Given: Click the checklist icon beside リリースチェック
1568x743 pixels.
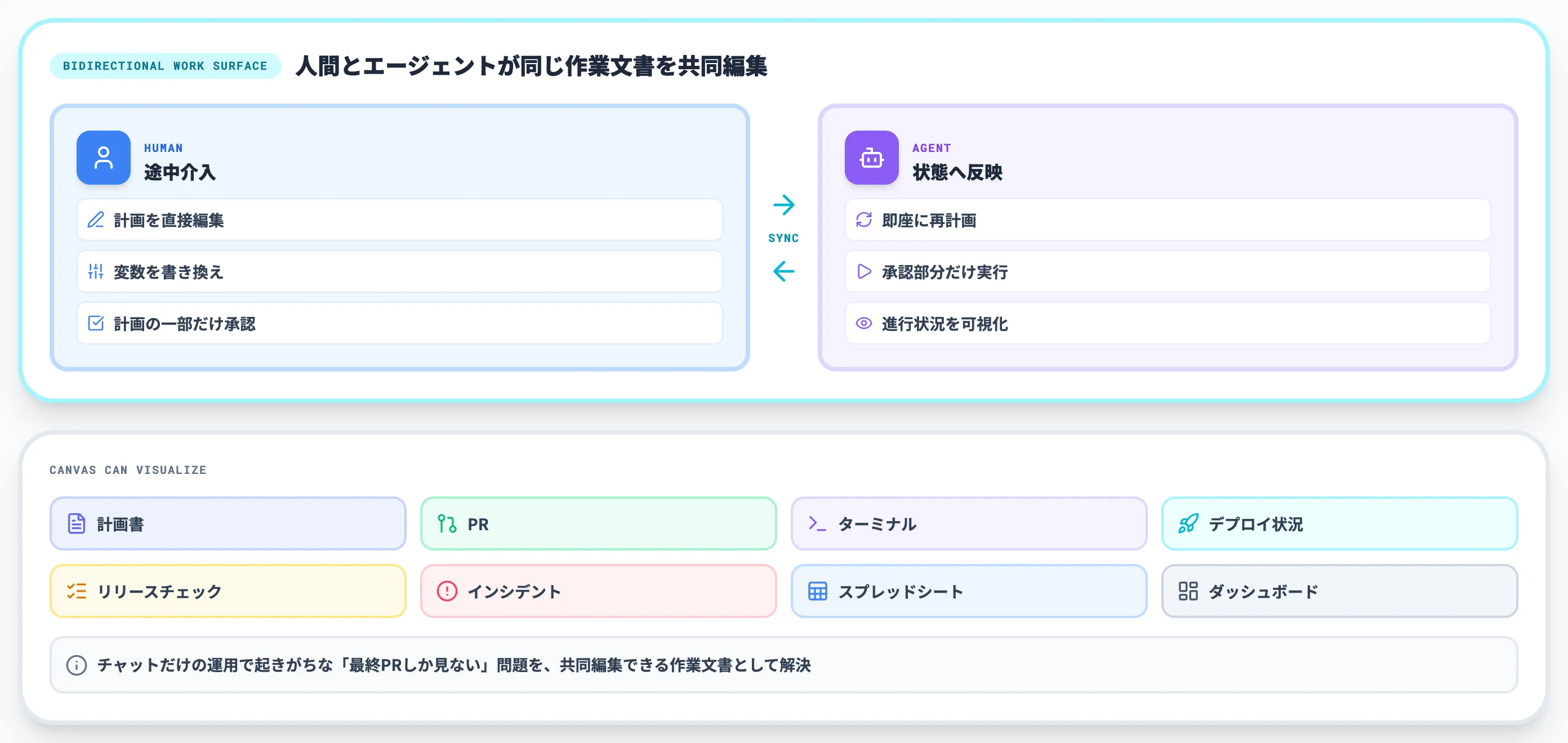Looking at the screenshot, I should (x=77, y=592).
